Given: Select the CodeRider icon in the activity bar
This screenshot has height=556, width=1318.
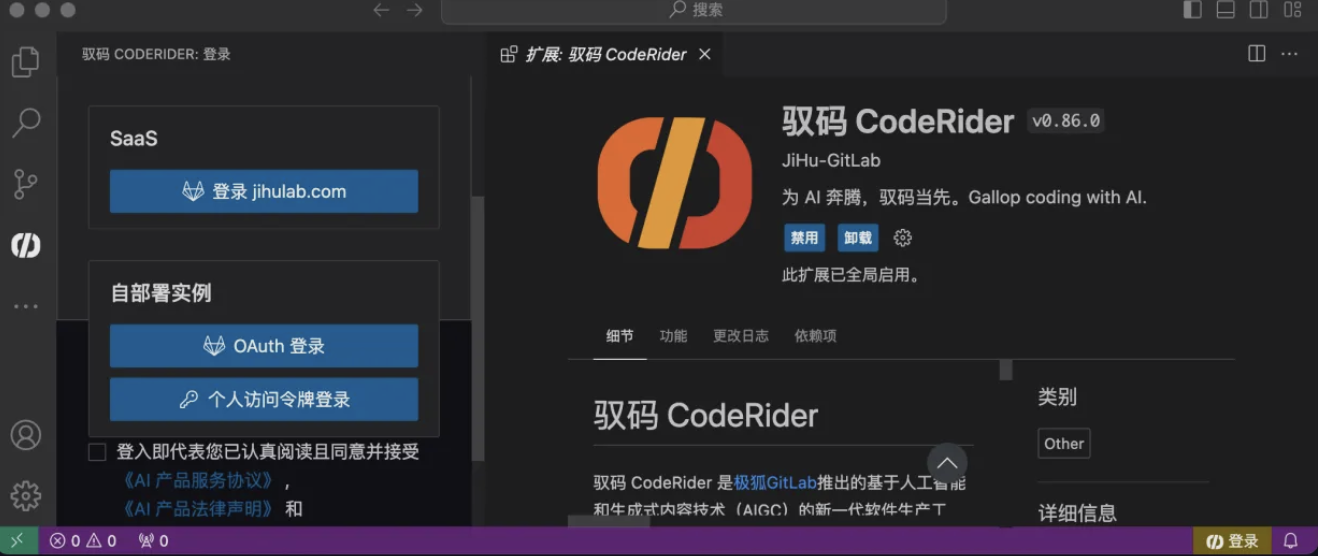Looking at the screenshot, I should [25, 245].
